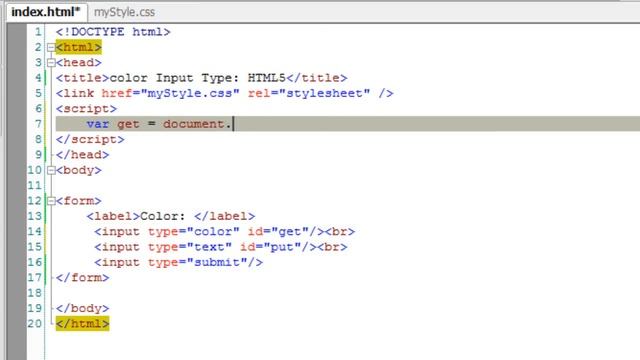Click the closing body tag
This screenshot has height=360, width=640.
[82, 308]
